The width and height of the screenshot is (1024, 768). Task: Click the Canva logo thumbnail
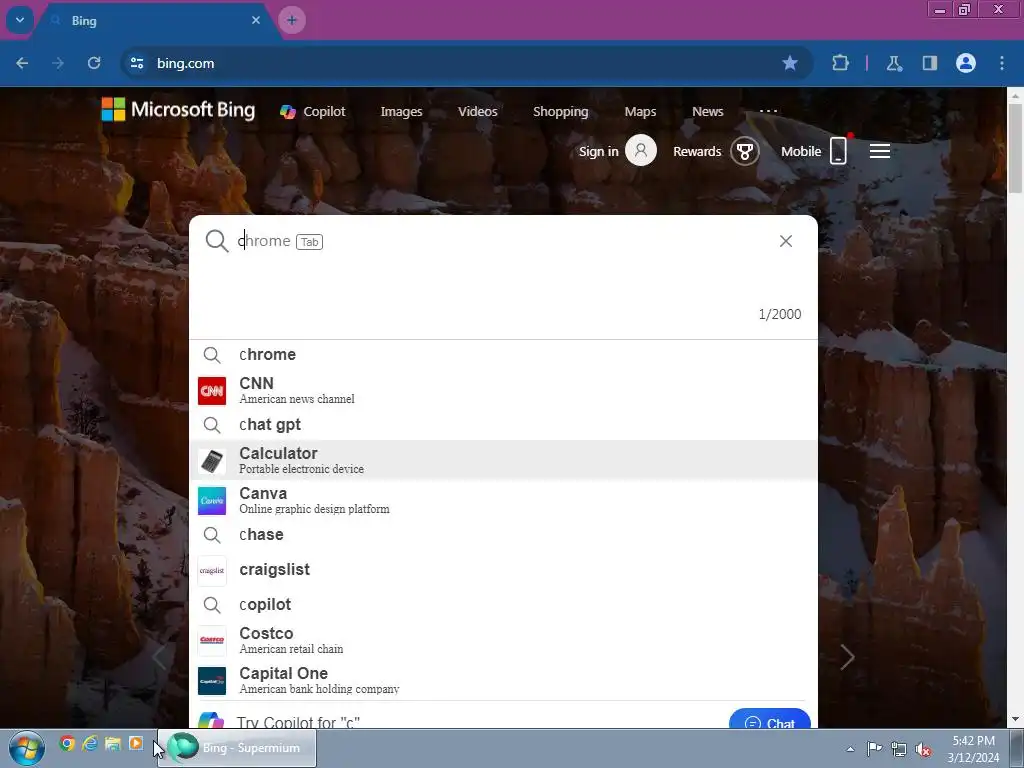coord(212,501)
